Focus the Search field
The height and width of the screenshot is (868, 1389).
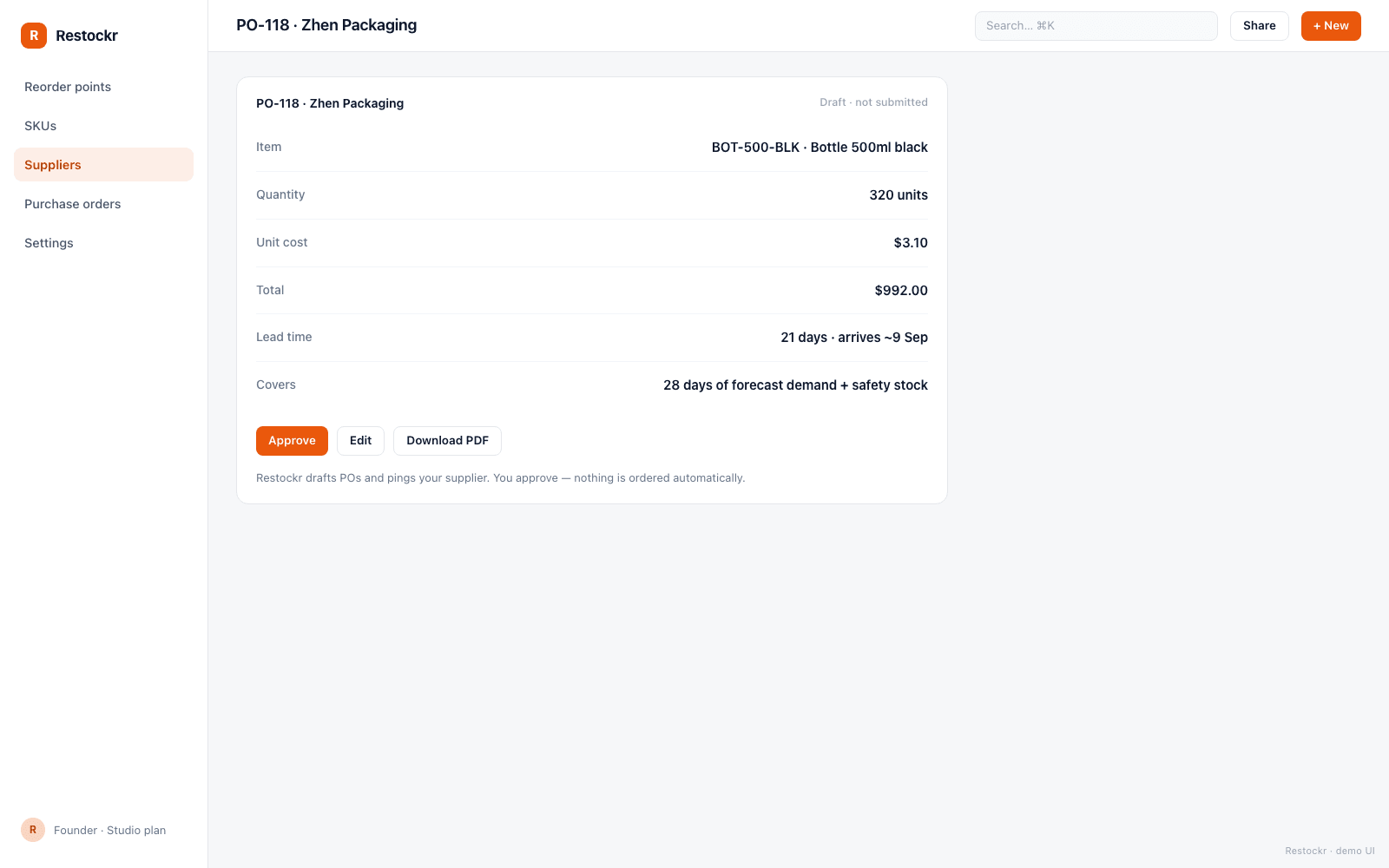[1096, 26]
